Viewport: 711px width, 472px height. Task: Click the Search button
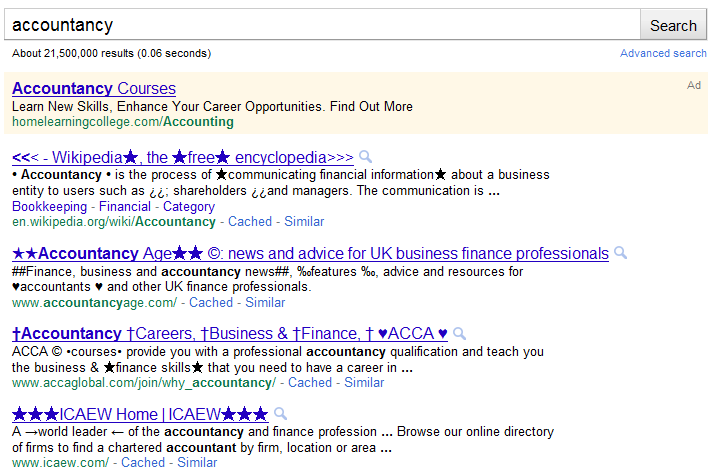click(673, 25)
